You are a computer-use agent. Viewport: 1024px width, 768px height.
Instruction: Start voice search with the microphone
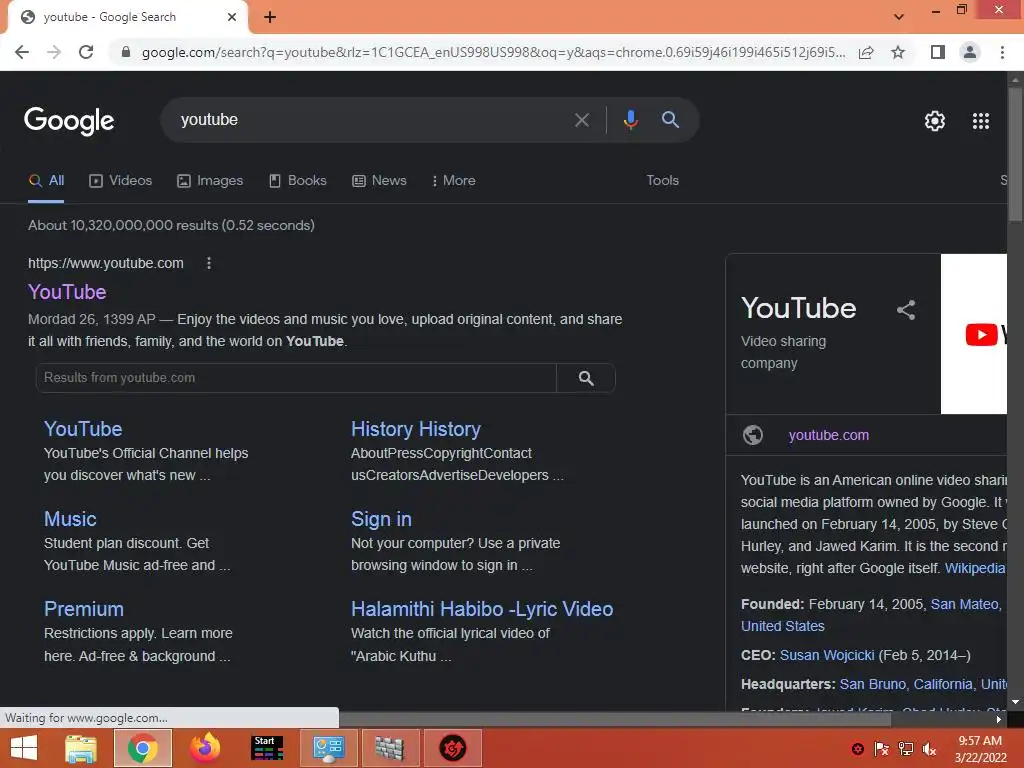(x=630, y=120)
